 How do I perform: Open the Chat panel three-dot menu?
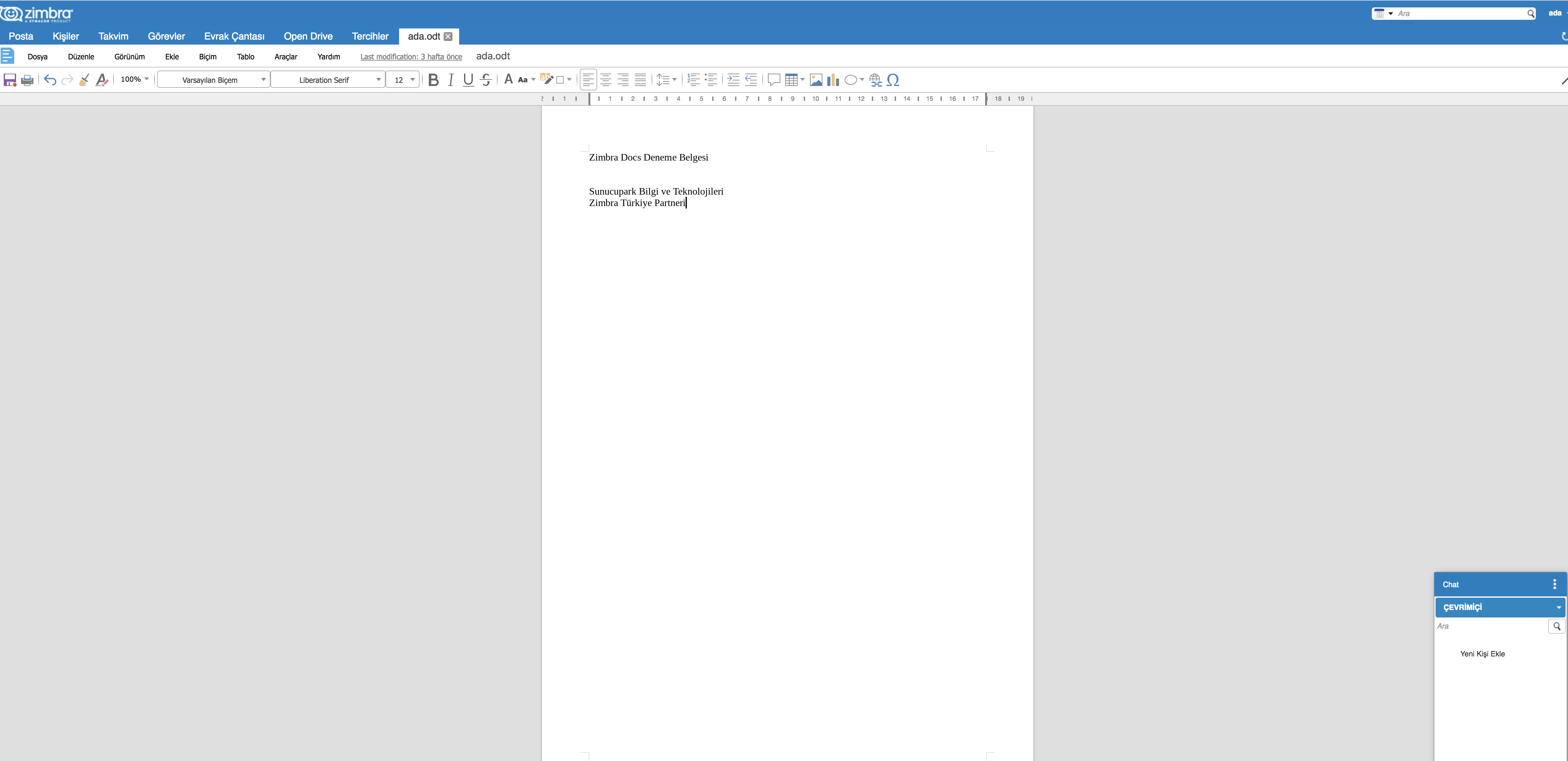pos(1555,584)
